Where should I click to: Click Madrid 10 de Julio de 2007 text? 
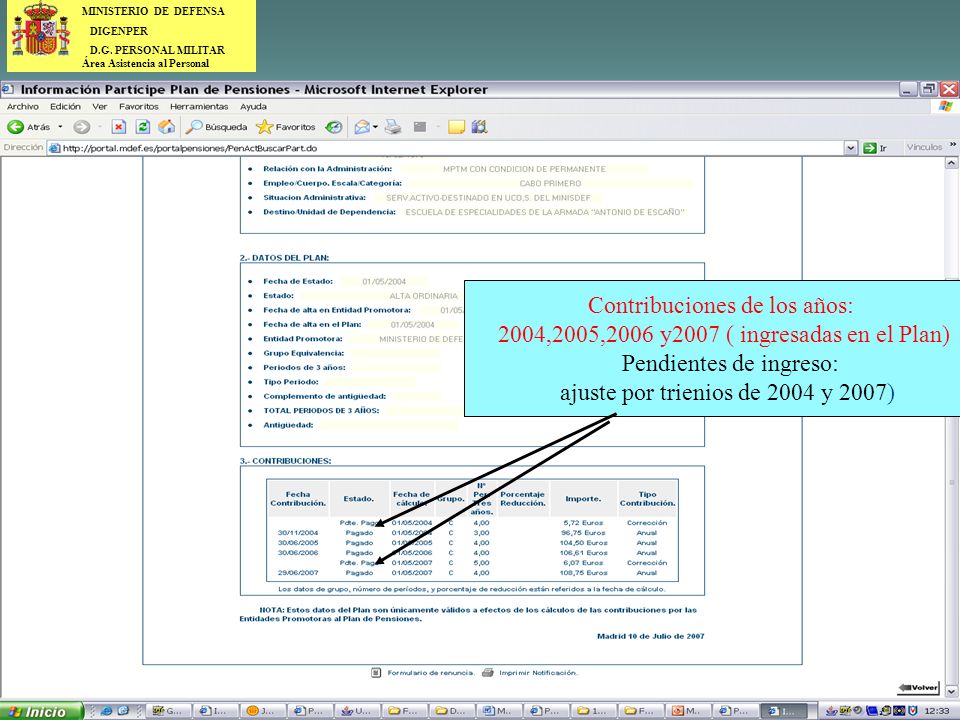pyautogui.click(x=650, y=636)
